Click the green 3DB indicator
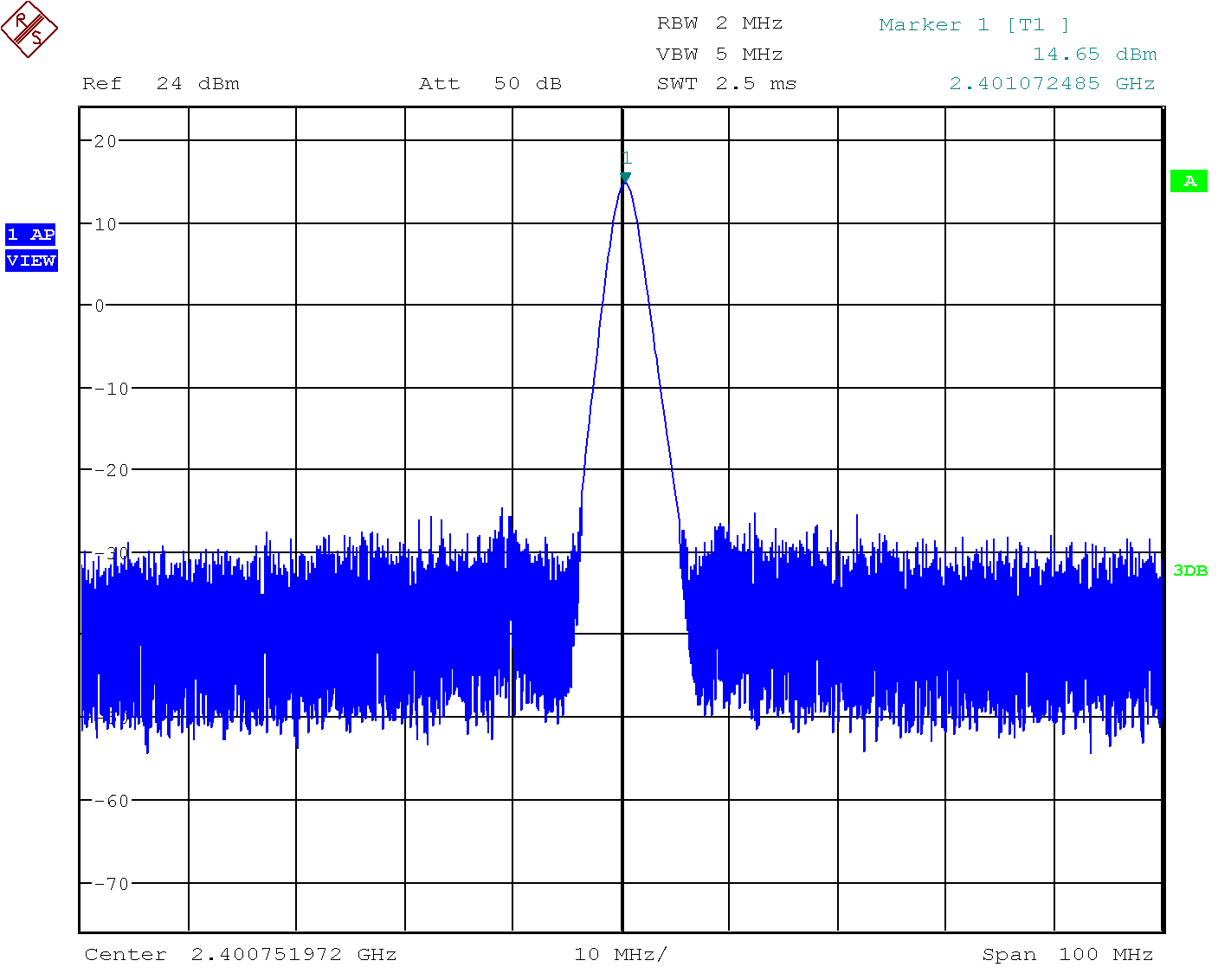1231x980 pixels. [1189, 571]
